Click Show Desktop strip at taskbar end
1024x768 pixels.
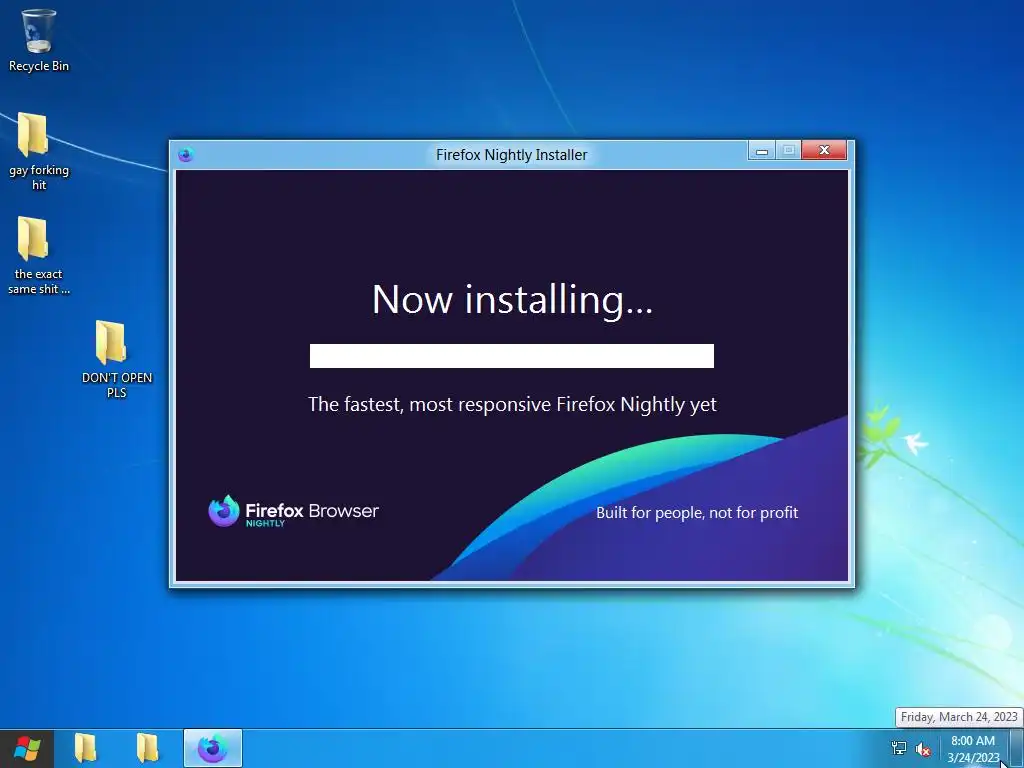pyautogui.click(x=1017, y=748)
